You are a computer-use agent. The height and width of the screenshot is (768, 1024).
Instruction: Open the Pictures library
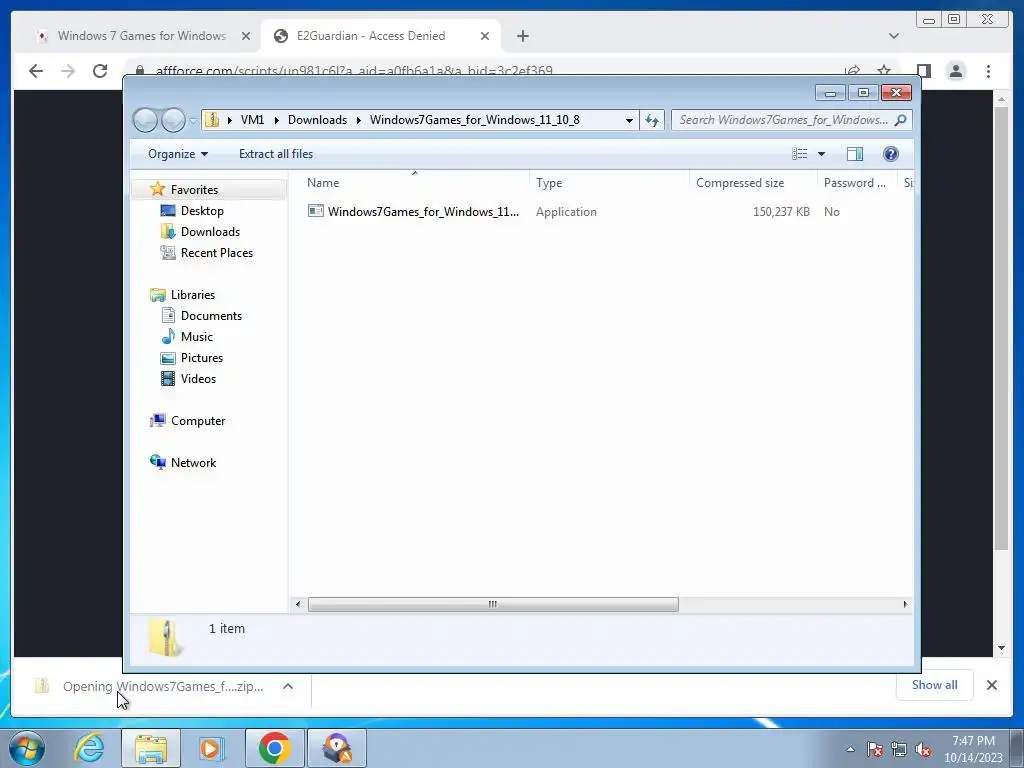tap(201, 358)
